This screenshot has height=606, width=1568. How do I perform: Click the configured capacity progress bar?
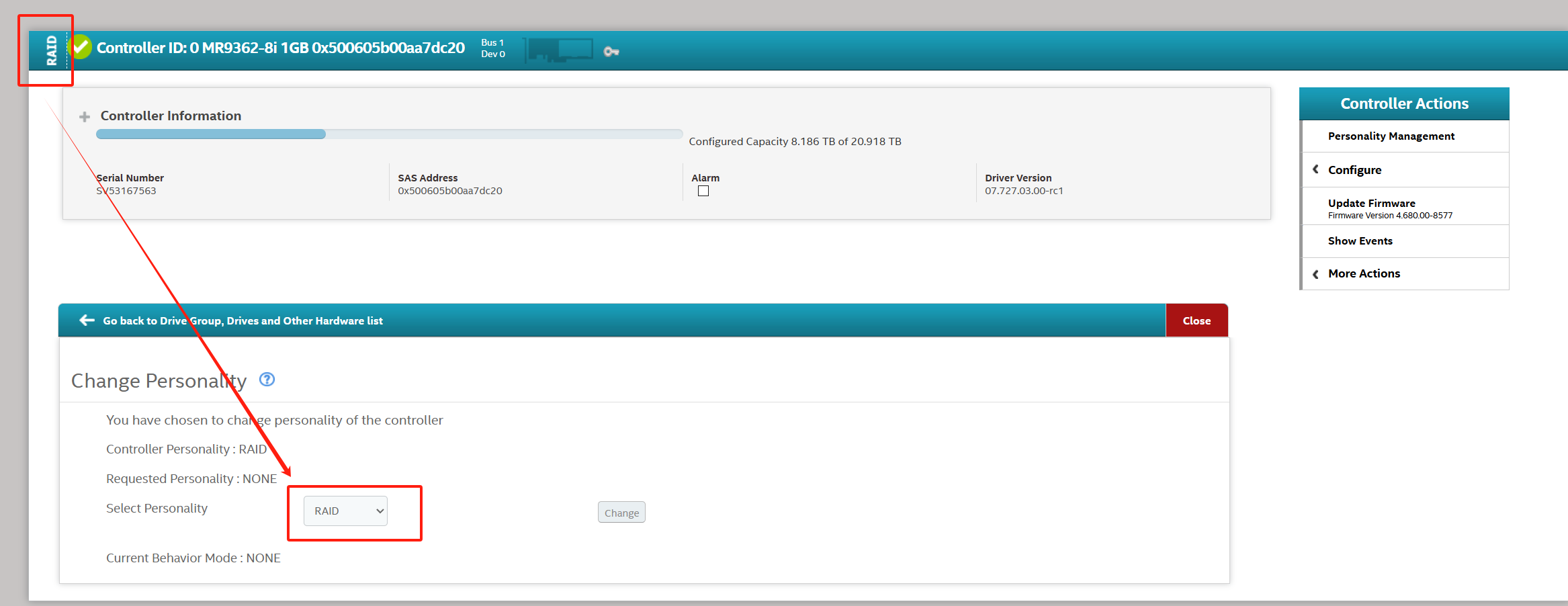coord(389,134)
